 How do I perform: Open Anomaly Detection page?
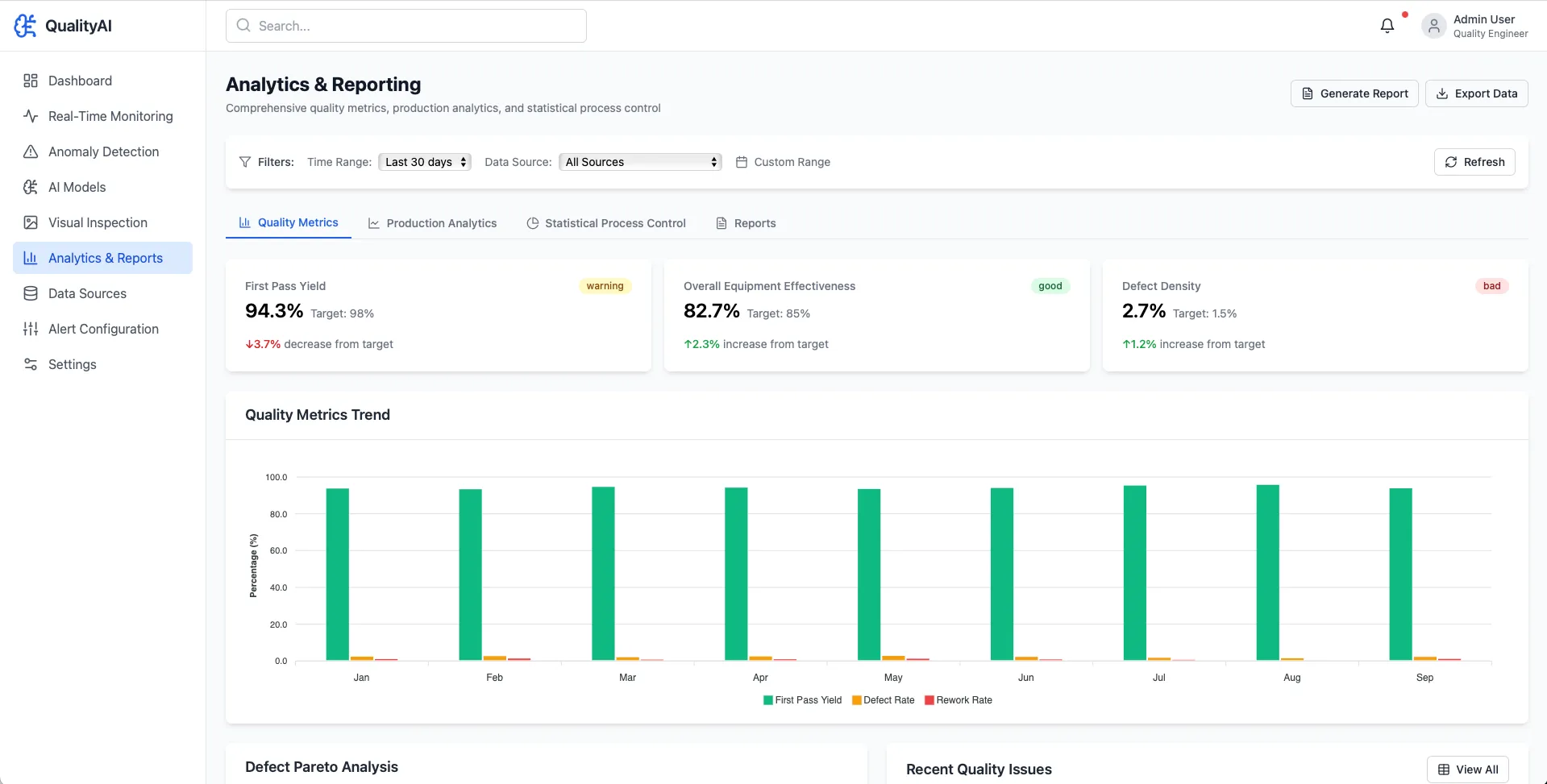[103, 151]
